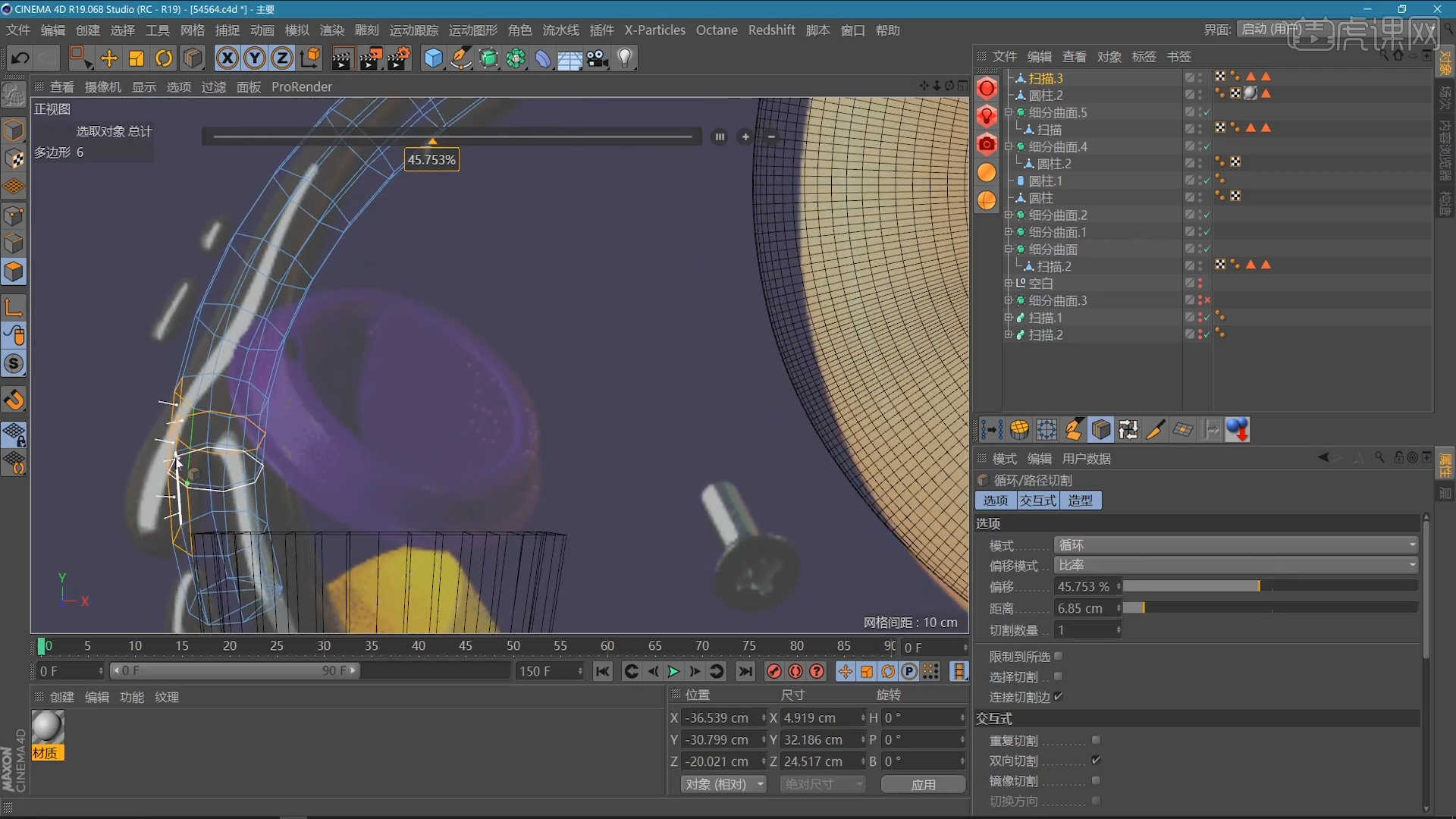1456x819 pixels.
Task: Click the Light bulb icon
Action: click(625, 58)
